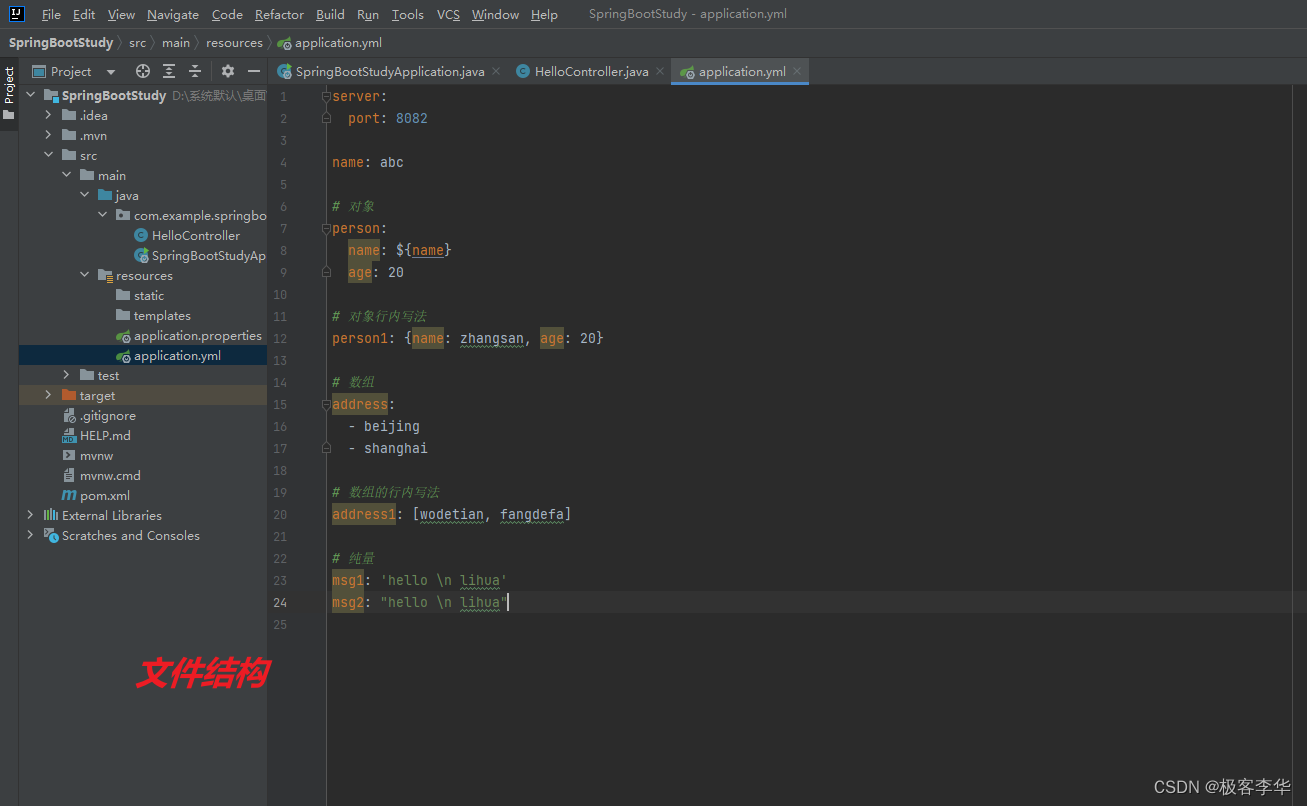
Task: Click the com.example package icon
Action: tap(123, 216)
